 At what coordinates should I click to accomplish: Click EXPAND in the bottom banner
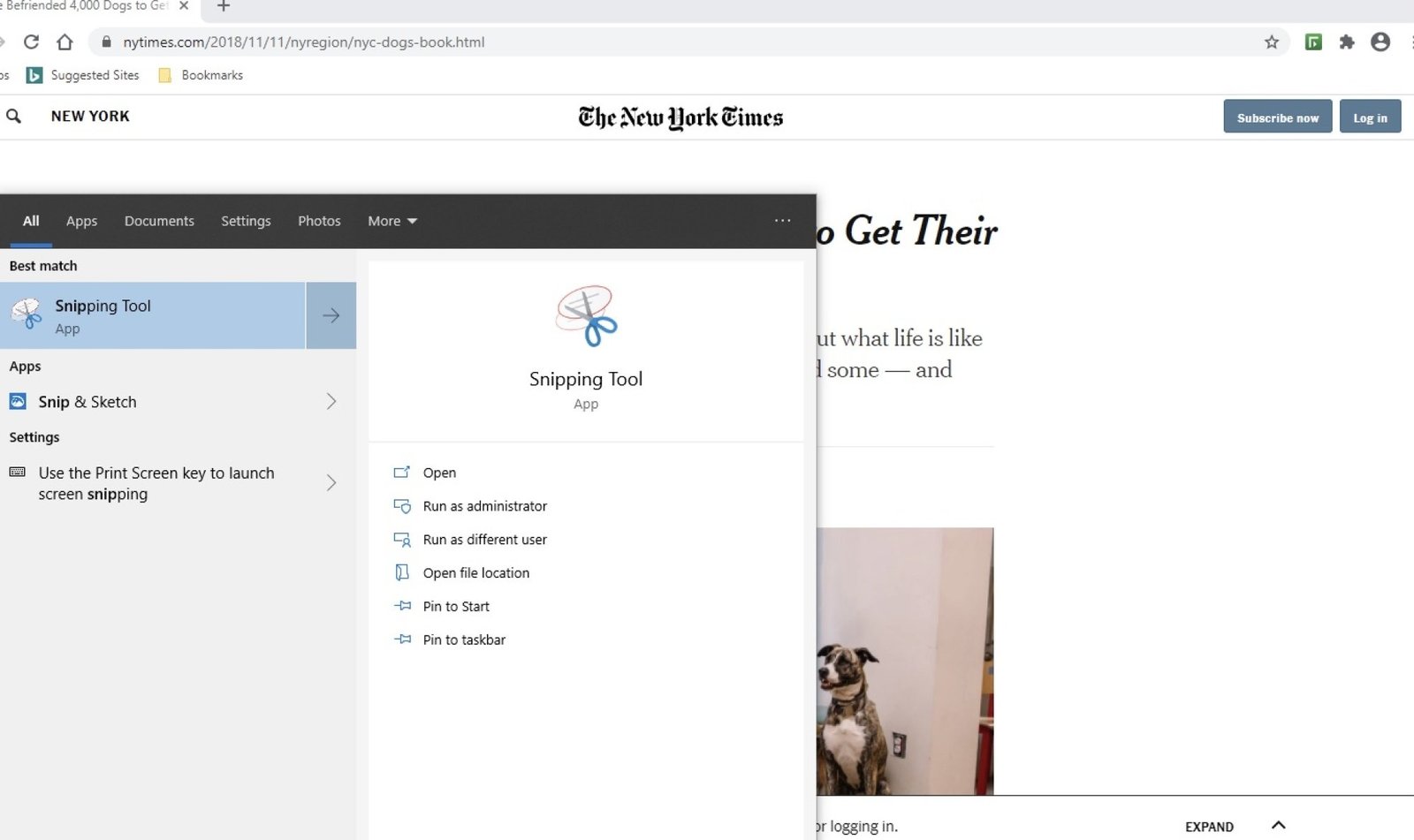click(x=1209, y=827)
